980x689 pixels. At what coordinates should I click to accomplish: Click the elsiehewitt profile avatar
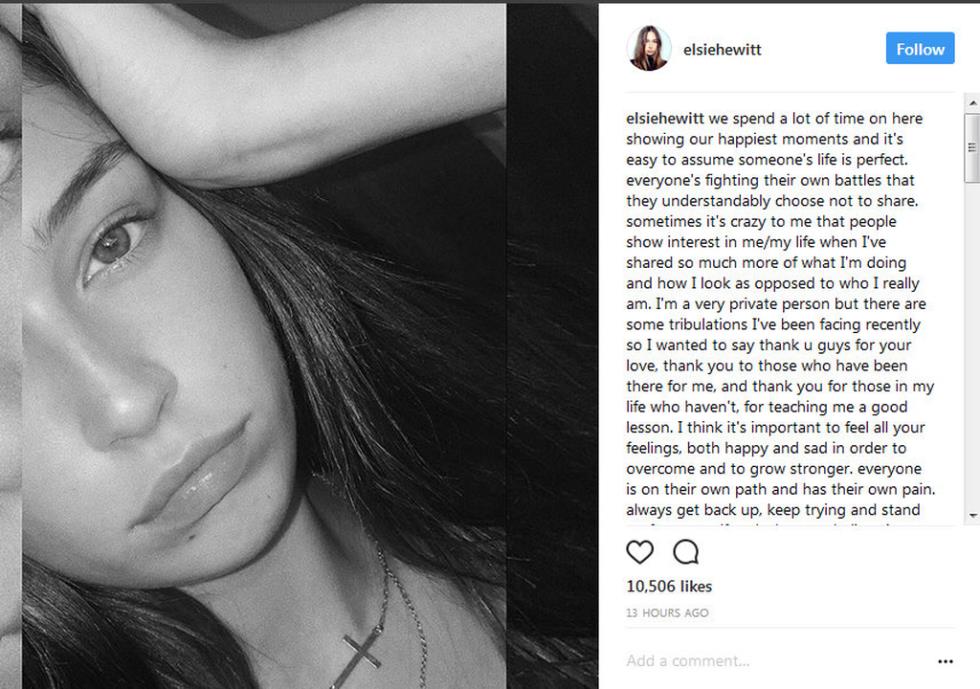click(x=648, y=49)
